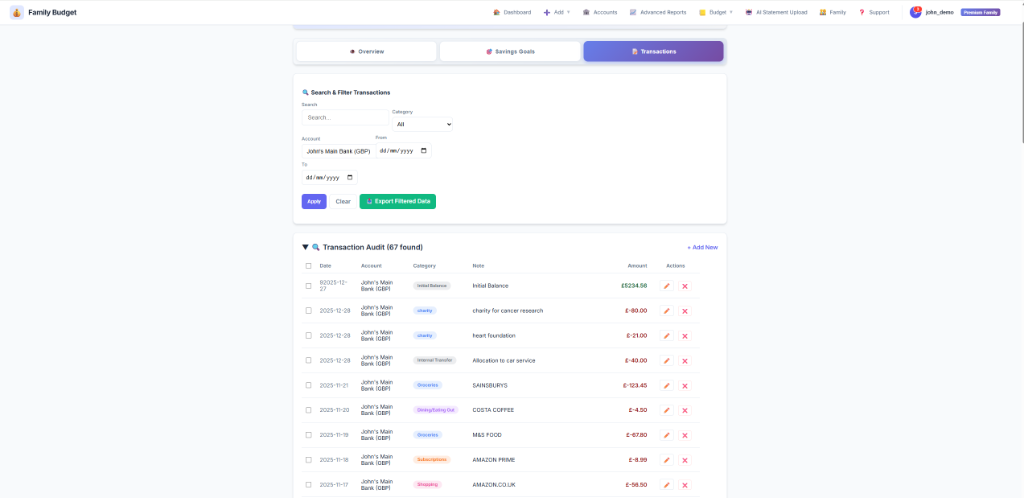The height and width of the screenshot is (498, 1024).
Task: Click edit pencil for Initial Balance row
Action: point(667,286)
